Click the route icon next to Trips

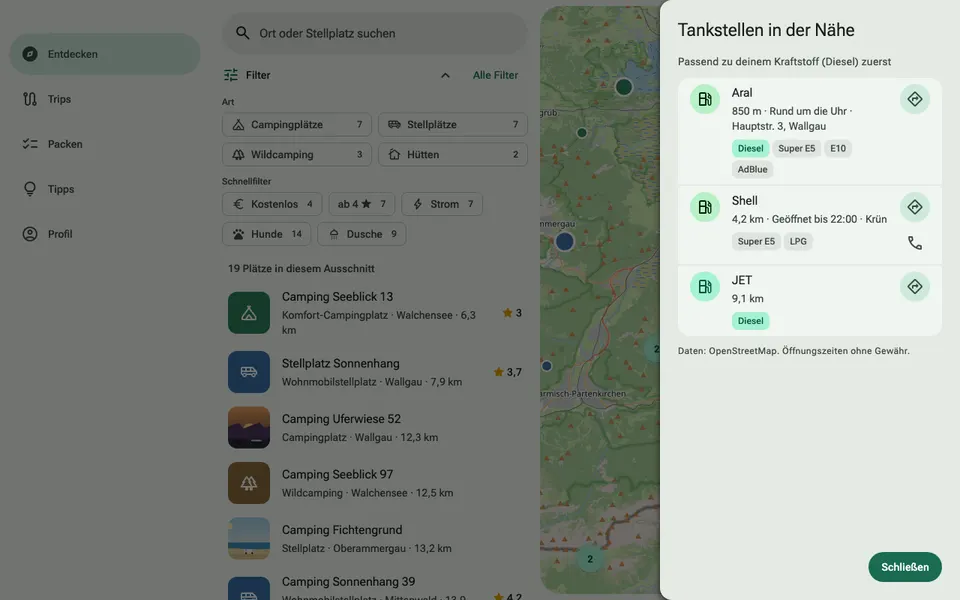[29, 99]
